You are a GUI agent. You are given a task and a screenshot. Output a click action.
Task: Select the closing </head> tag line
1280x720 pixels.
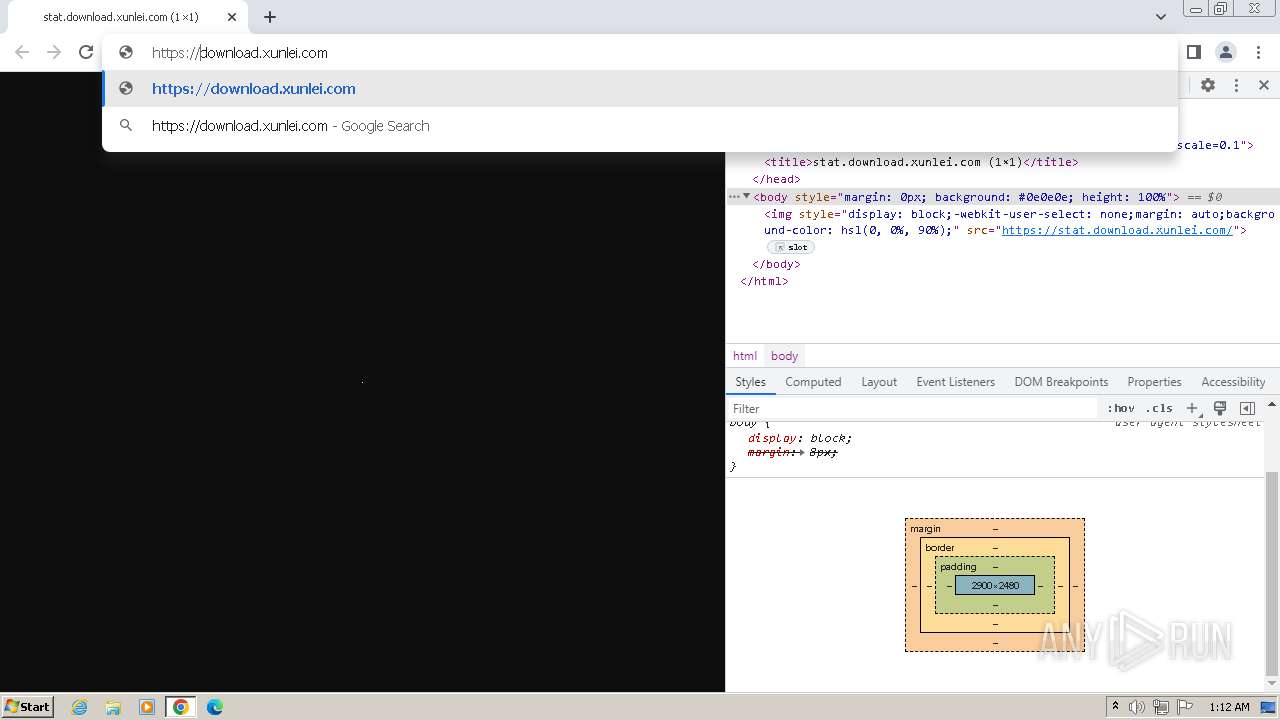point(776,180)
